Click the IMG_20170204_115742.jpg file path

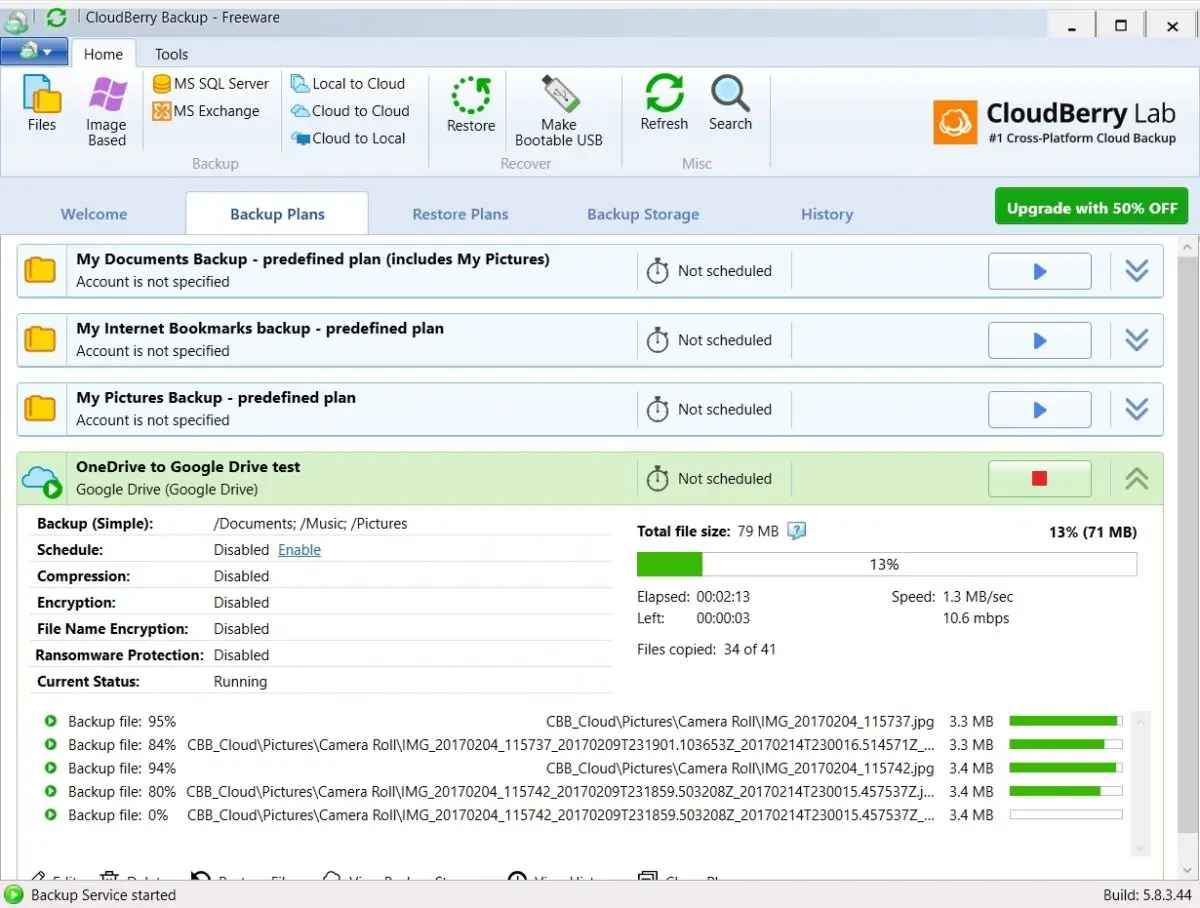(740, 768)
